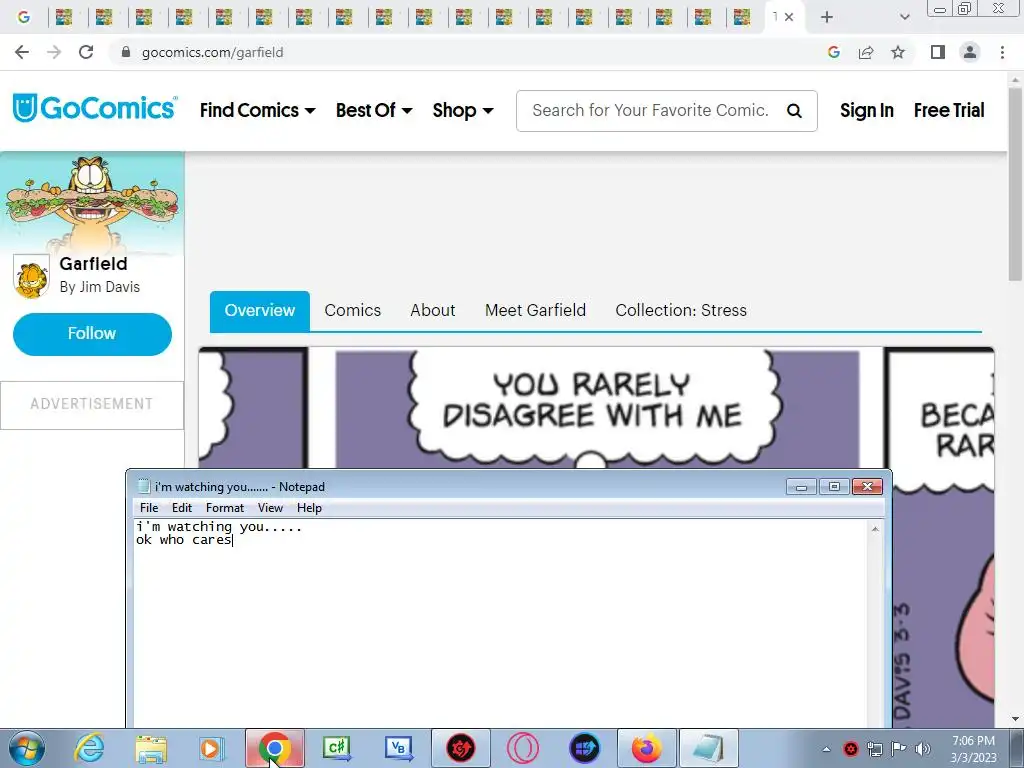Click the Garfield avatar thumbnail
The width and height of the screenshot is (1024, 768).
click(x=31, y=277)
